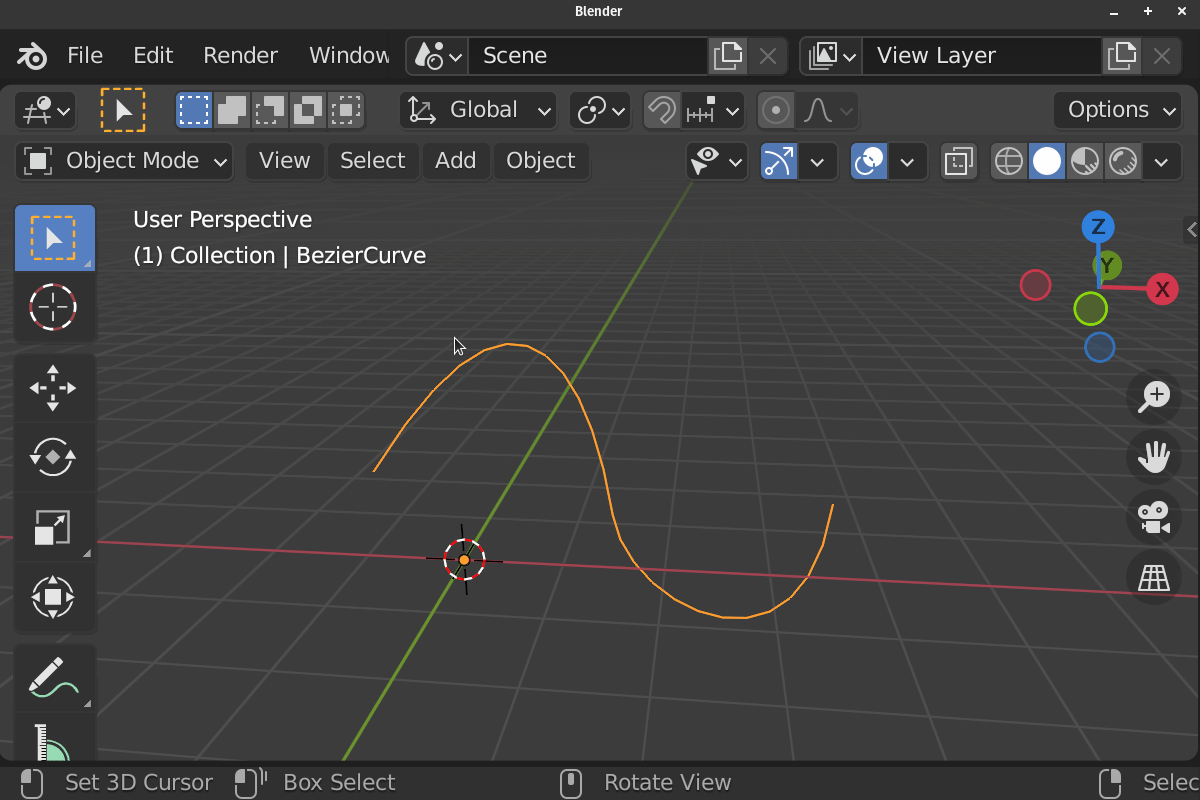Set selection mode to intersect

pos(346,110)
